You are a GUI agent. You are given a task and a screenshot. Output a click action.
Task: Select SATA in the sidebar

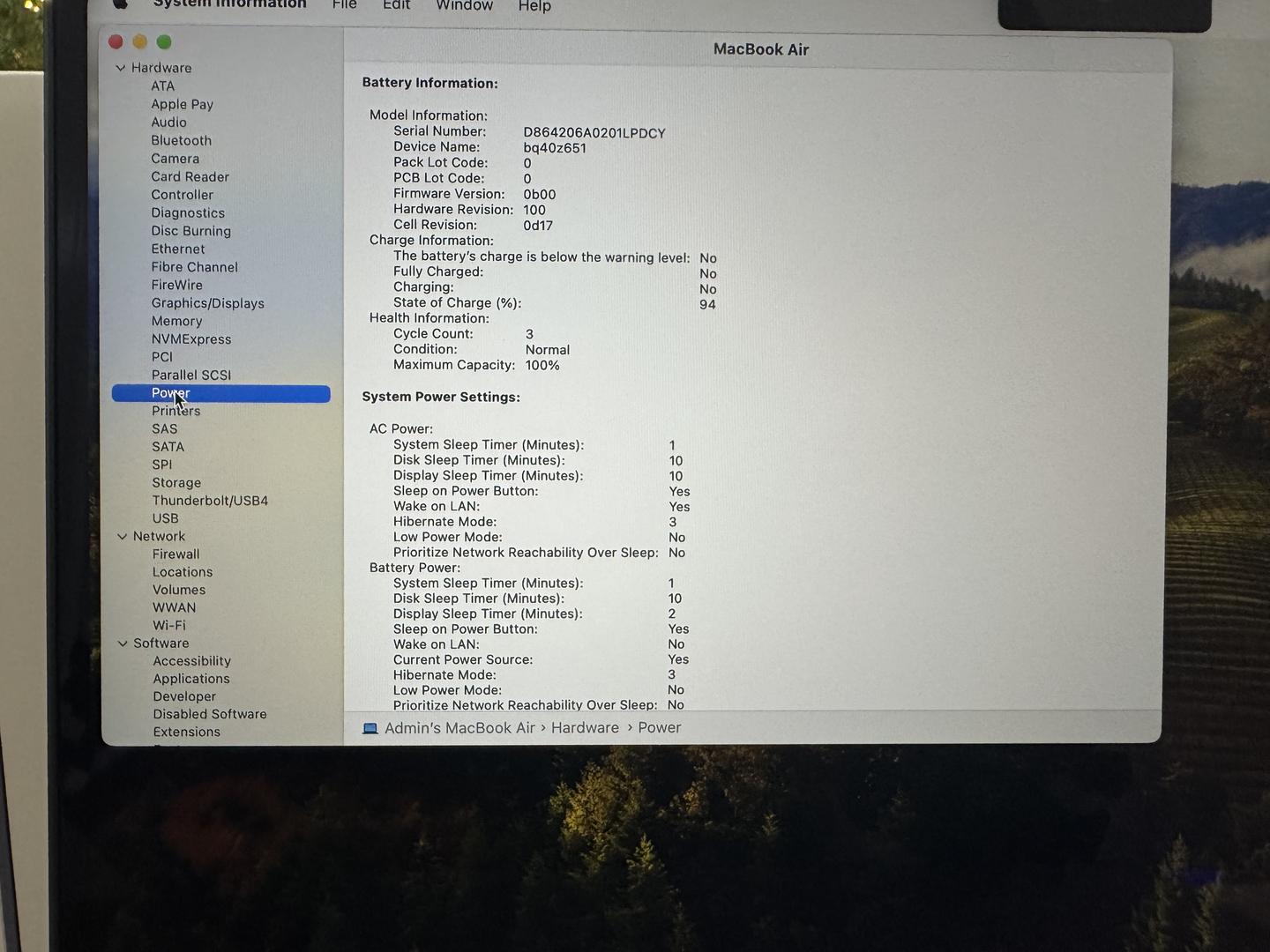pos(168,447)
